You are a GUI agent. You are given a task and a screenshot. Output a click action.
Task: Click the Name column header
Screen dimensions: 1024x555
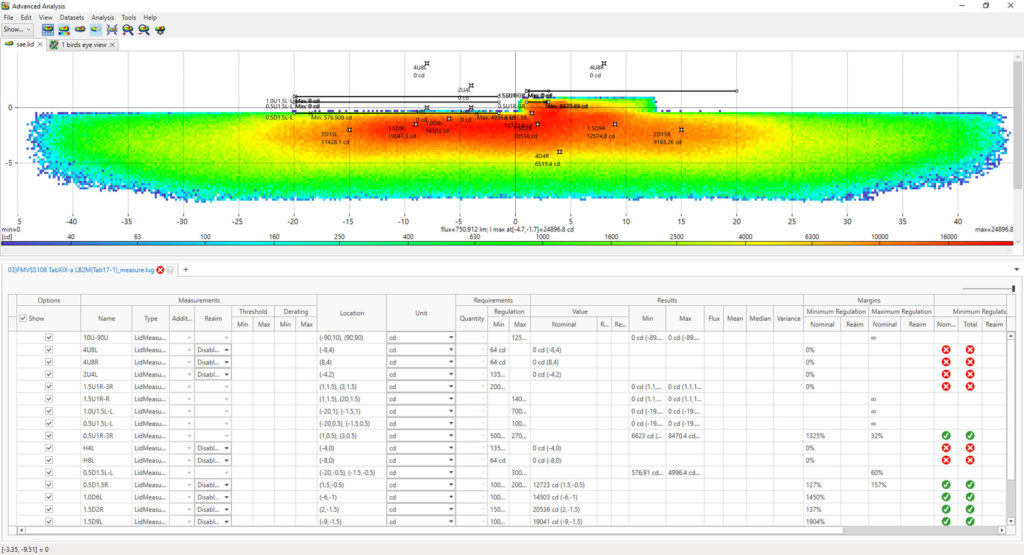pyautogui.click(x=106, y=319)
